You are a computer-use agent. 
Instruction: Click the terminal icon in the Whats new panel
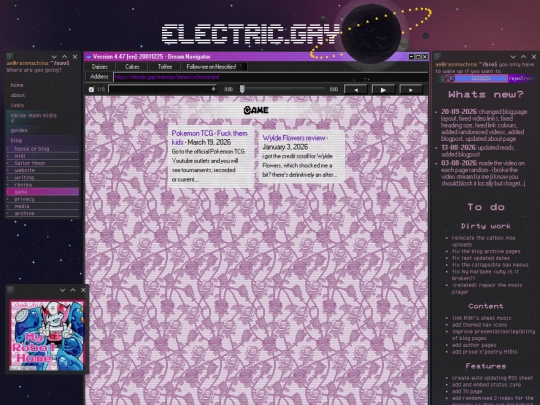tap(438, 56)
